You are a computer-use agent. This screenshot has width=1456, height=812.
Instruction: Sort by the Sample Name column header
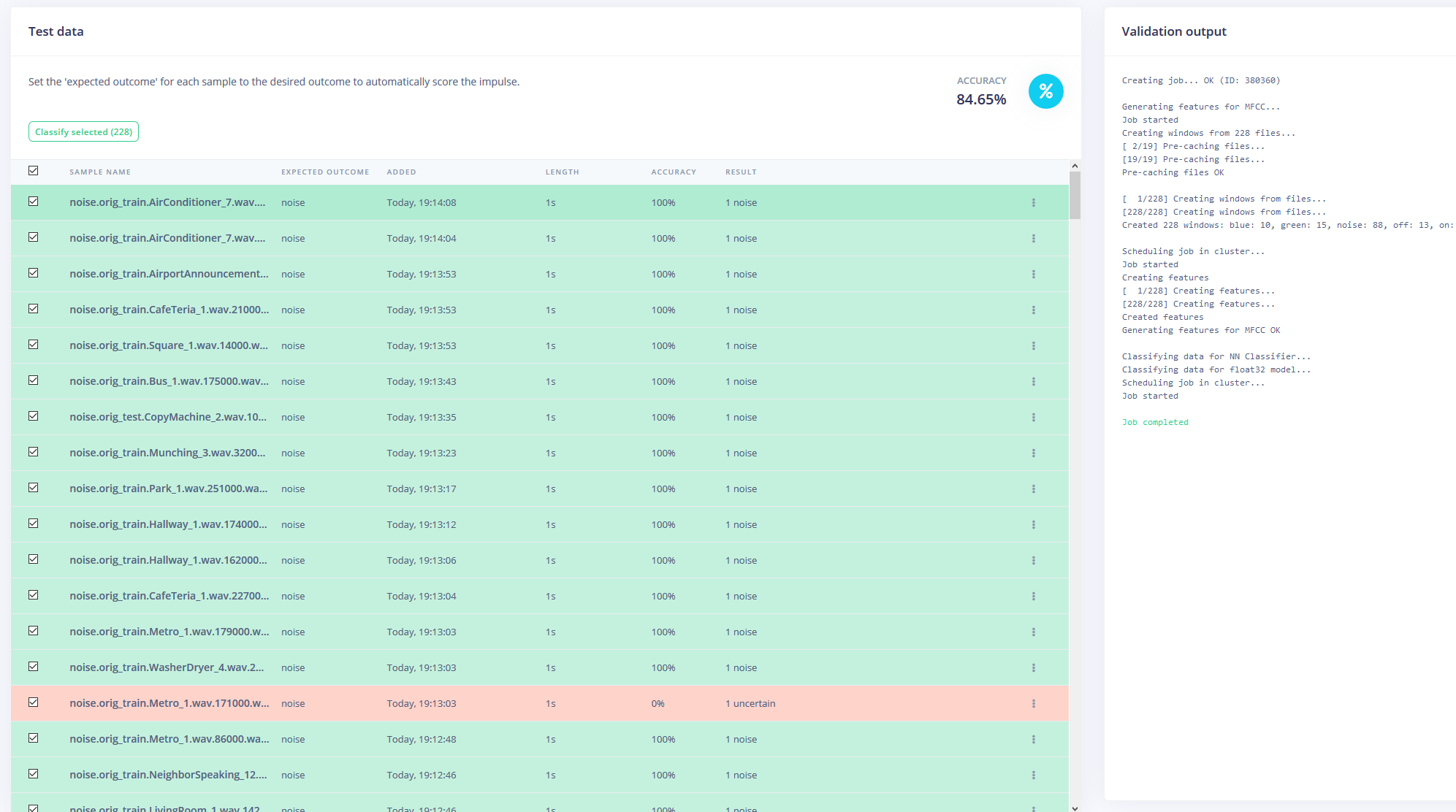tap(100, 172)
